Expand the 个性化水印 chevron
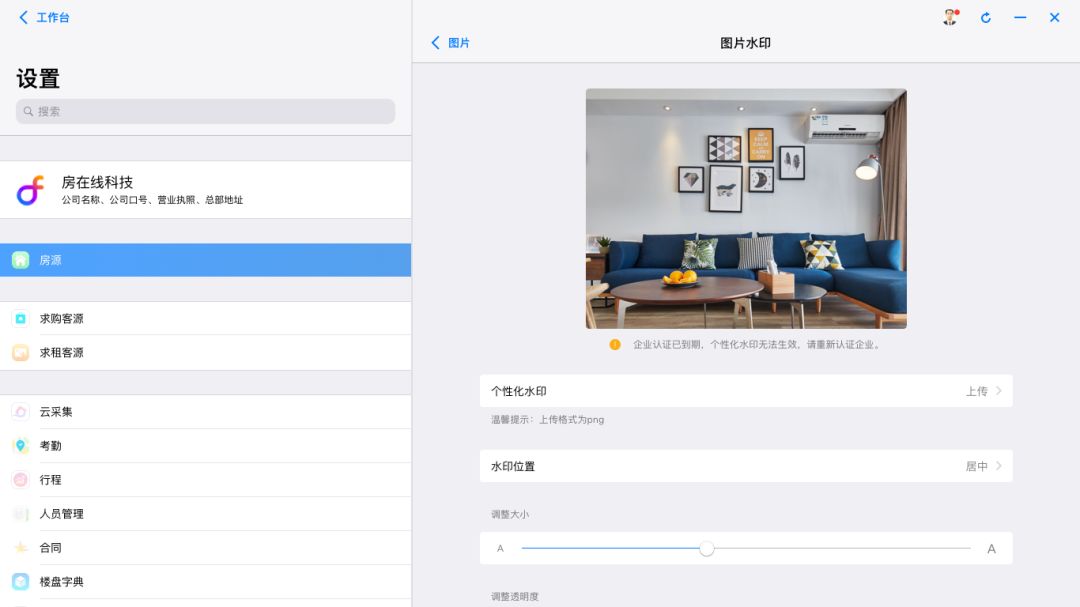1080x607 pixels. point(999,391)
